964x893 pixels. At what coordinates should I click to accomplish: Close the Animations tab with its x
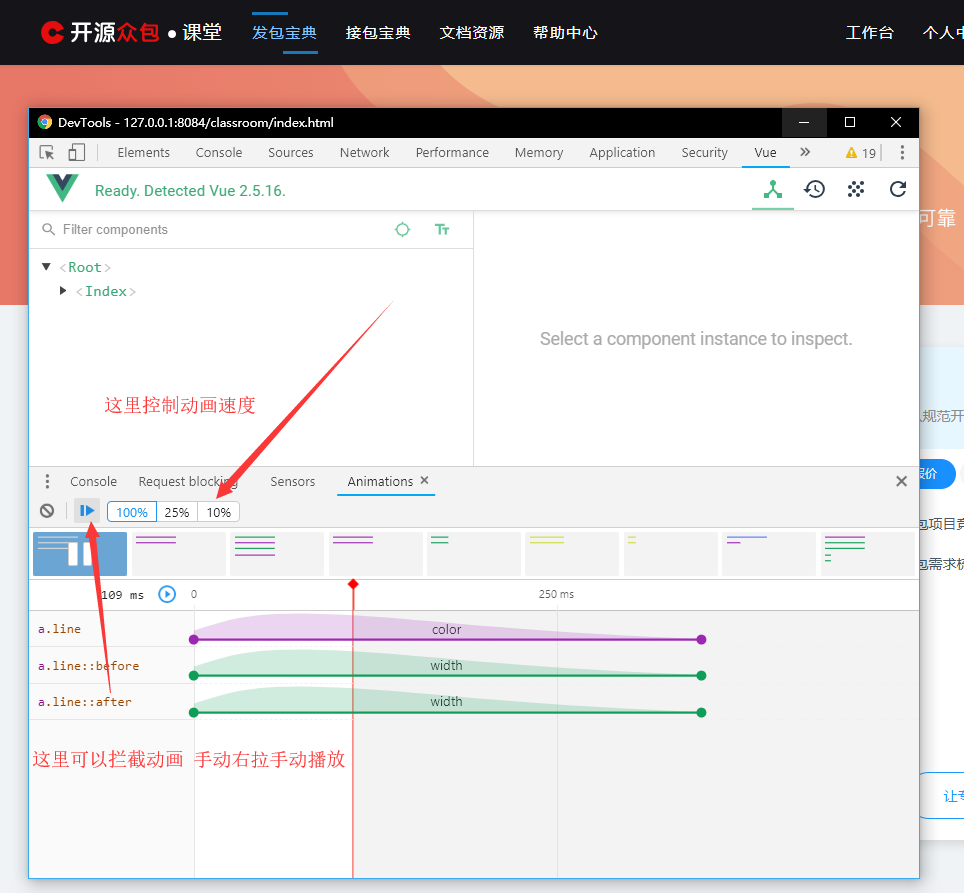[x=424, y=480]
